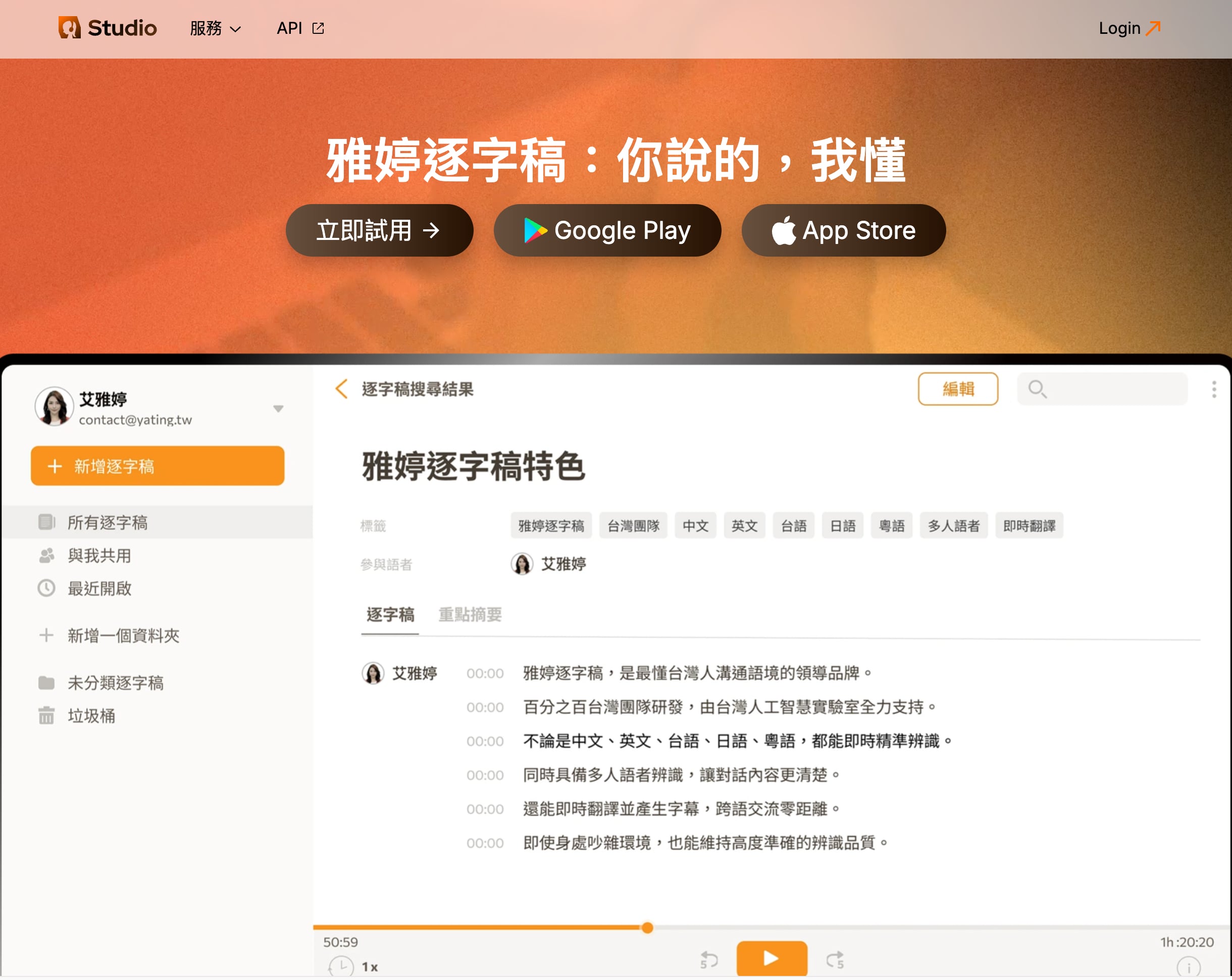Rewind 5 seconds
This screenshot has width=1232, height=980.
708,959
